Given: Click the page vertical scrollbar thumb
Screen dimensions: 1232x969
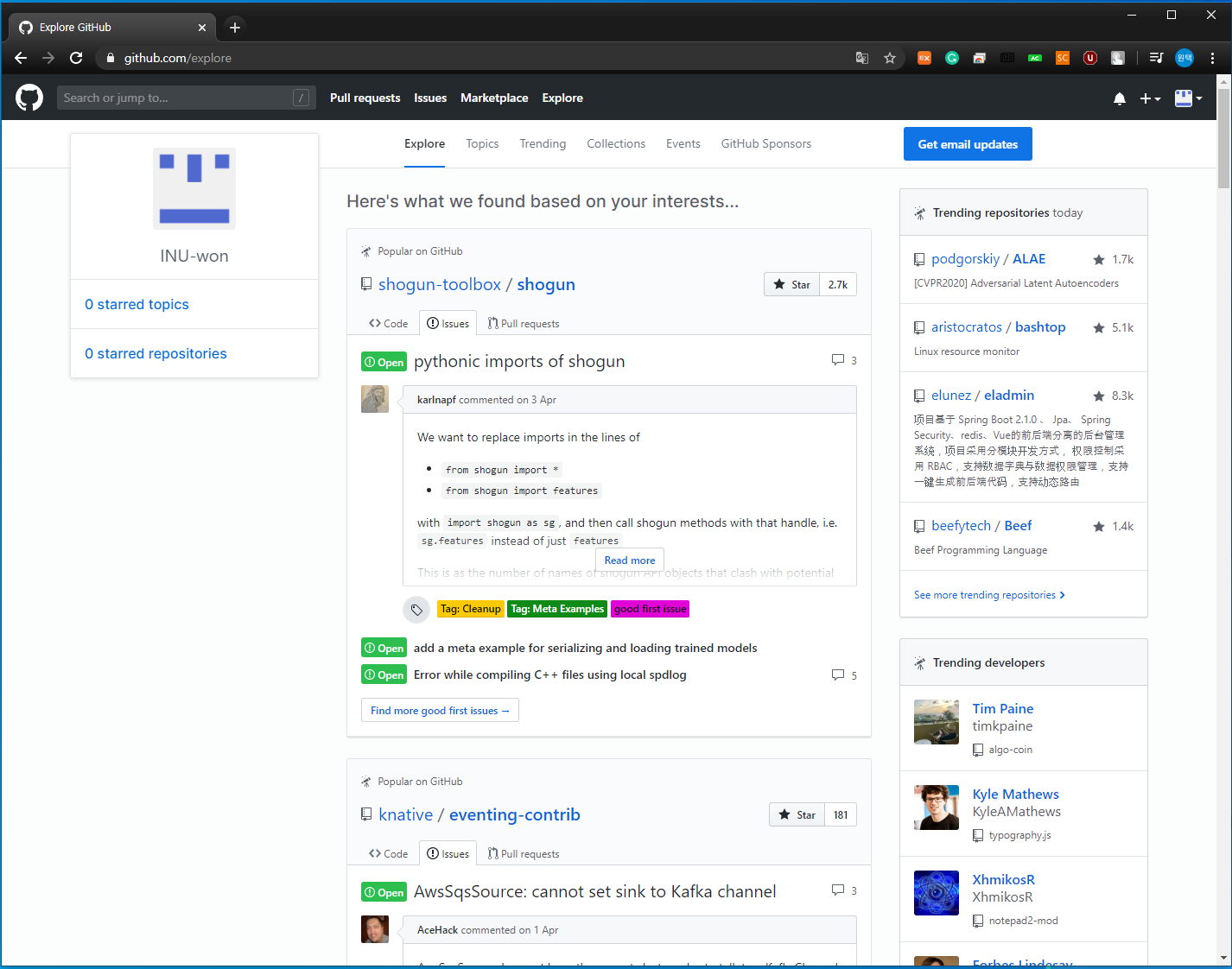Looking at the screenshot, I should click(1223, 136).
